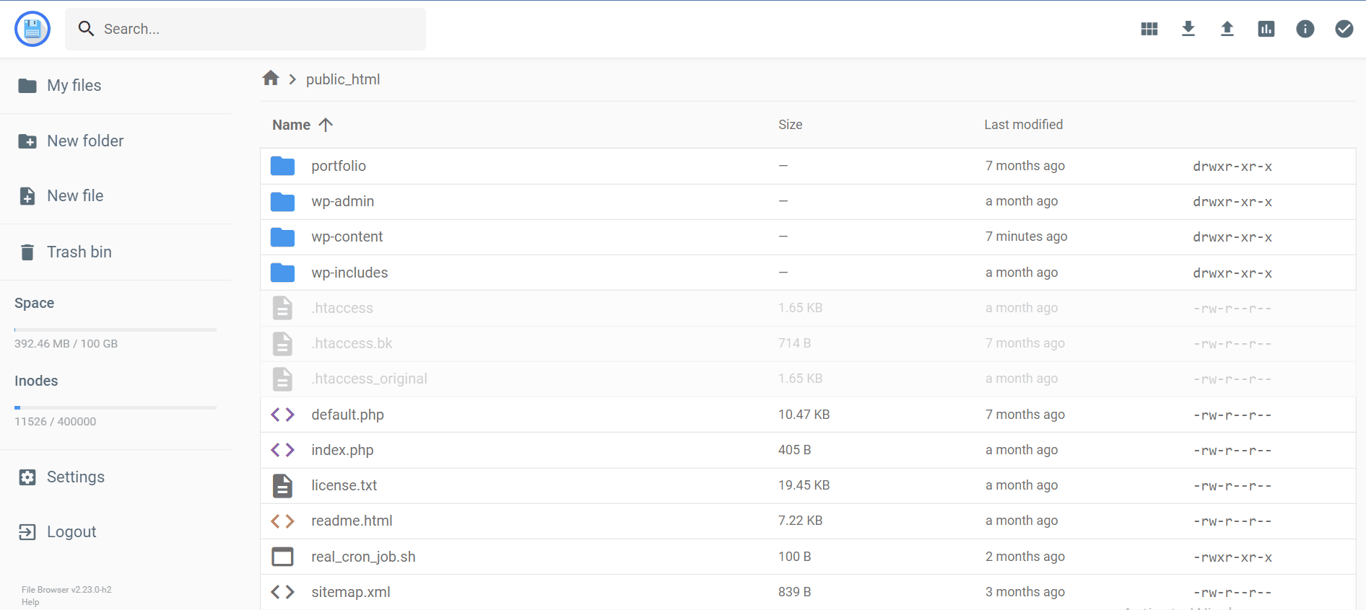Image resolution: width=1366 pixels, height=610 pixels.
Task: Click the Logout button
Action: tap(30, 531)
